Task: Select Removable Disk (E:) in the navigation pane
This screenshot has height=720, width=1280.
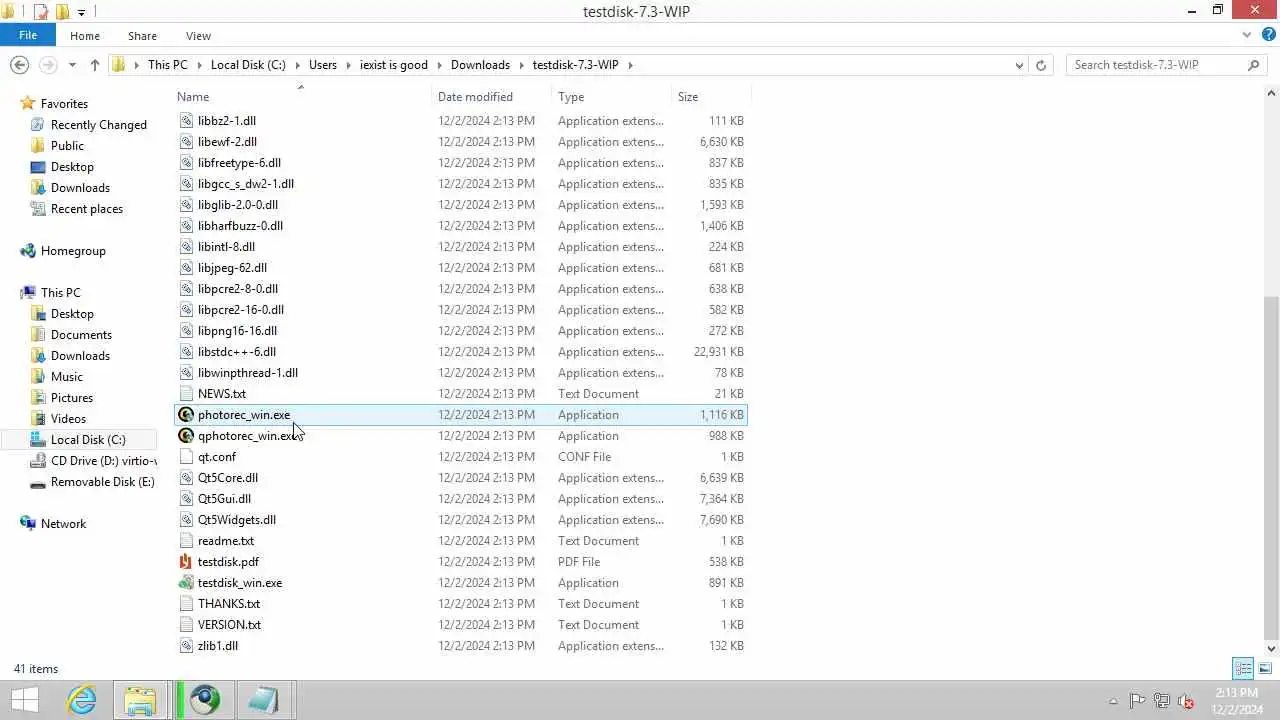Action: [x=103, y=482]
